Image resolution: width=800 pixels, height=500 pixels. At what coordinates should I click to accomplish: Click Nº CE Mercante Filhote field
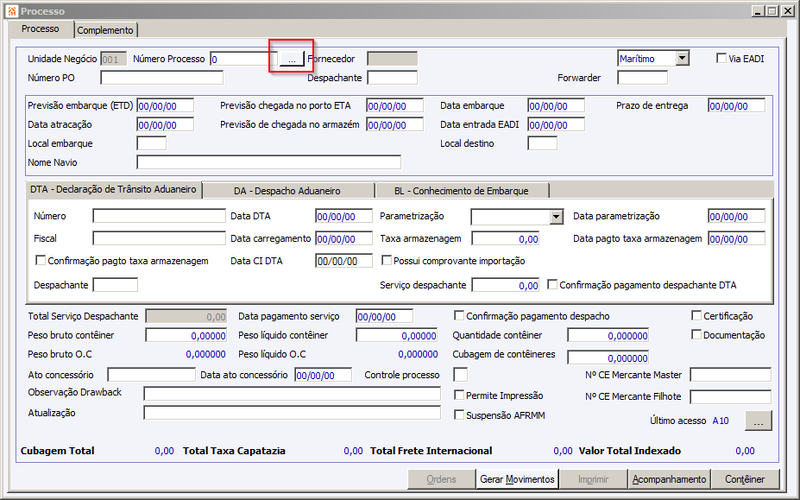[731, 396]
